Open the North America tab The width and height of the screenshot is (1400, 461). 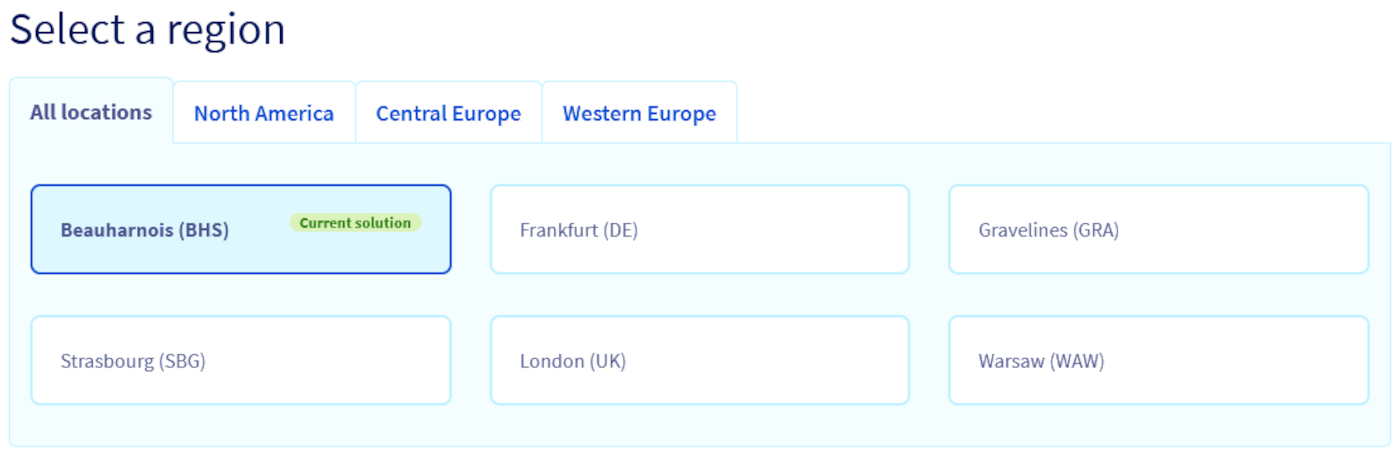pyautogui.click(x=264, y=113)
